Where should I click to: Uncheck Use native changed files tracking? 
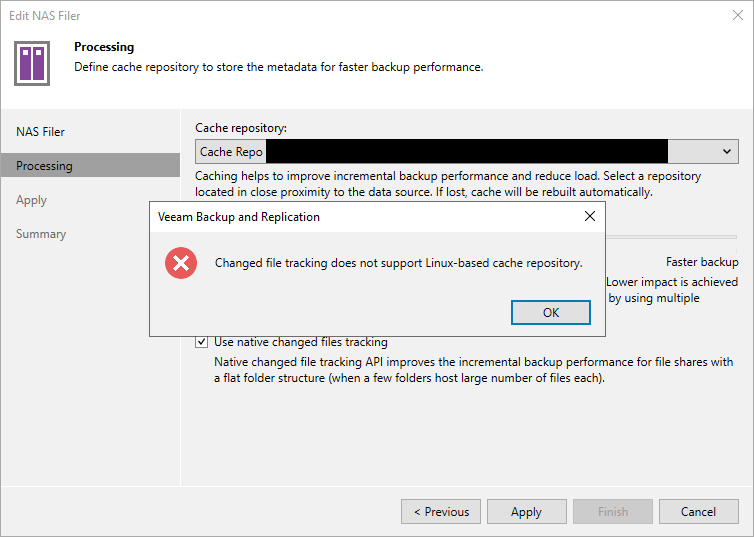(203, 342)
